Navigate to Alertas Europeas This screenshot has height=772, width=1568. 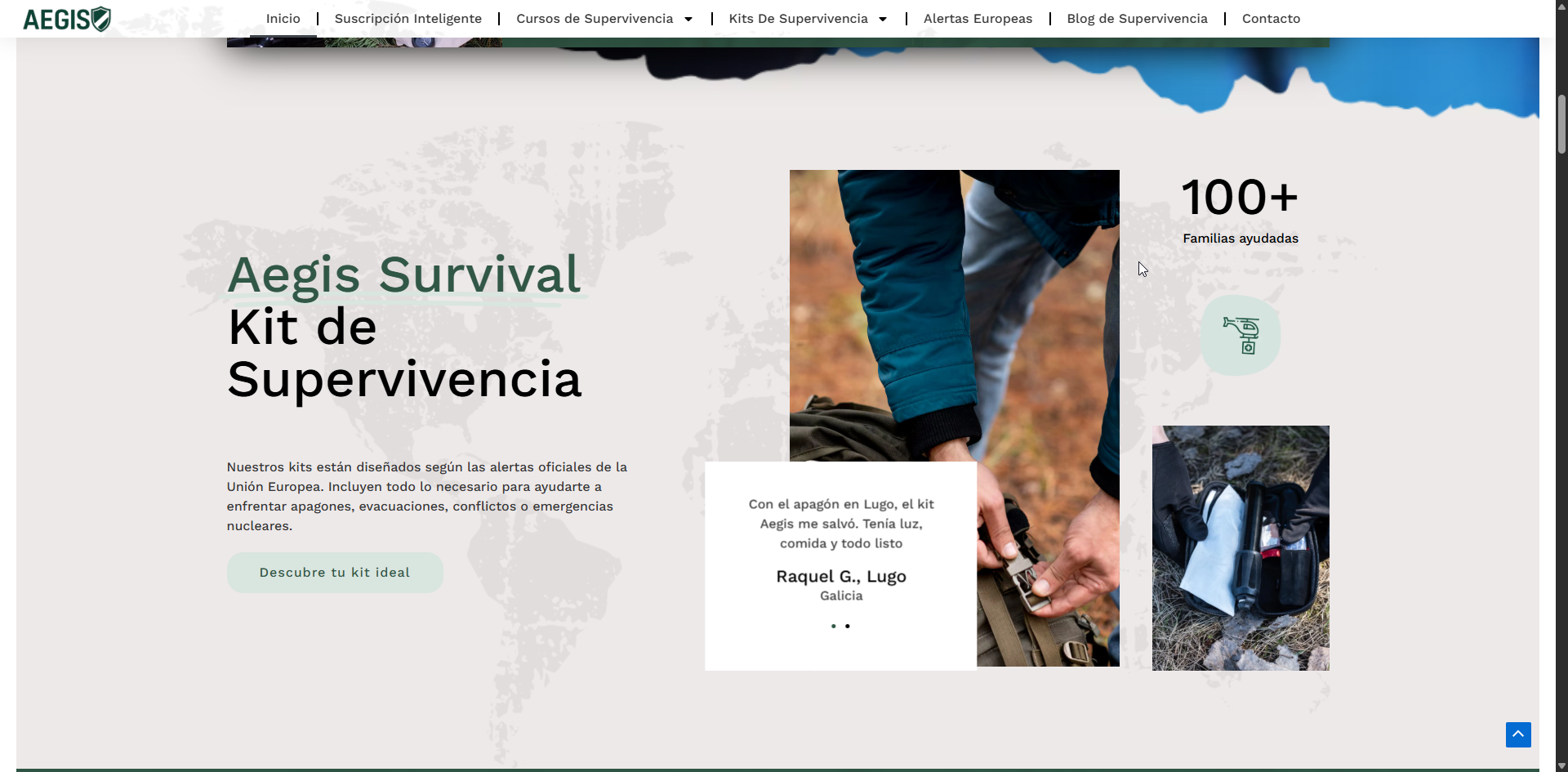978,18
